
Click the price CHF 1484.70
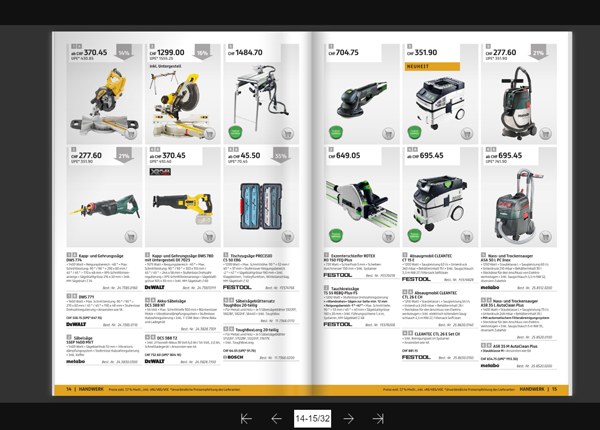[x=245, y=52]
